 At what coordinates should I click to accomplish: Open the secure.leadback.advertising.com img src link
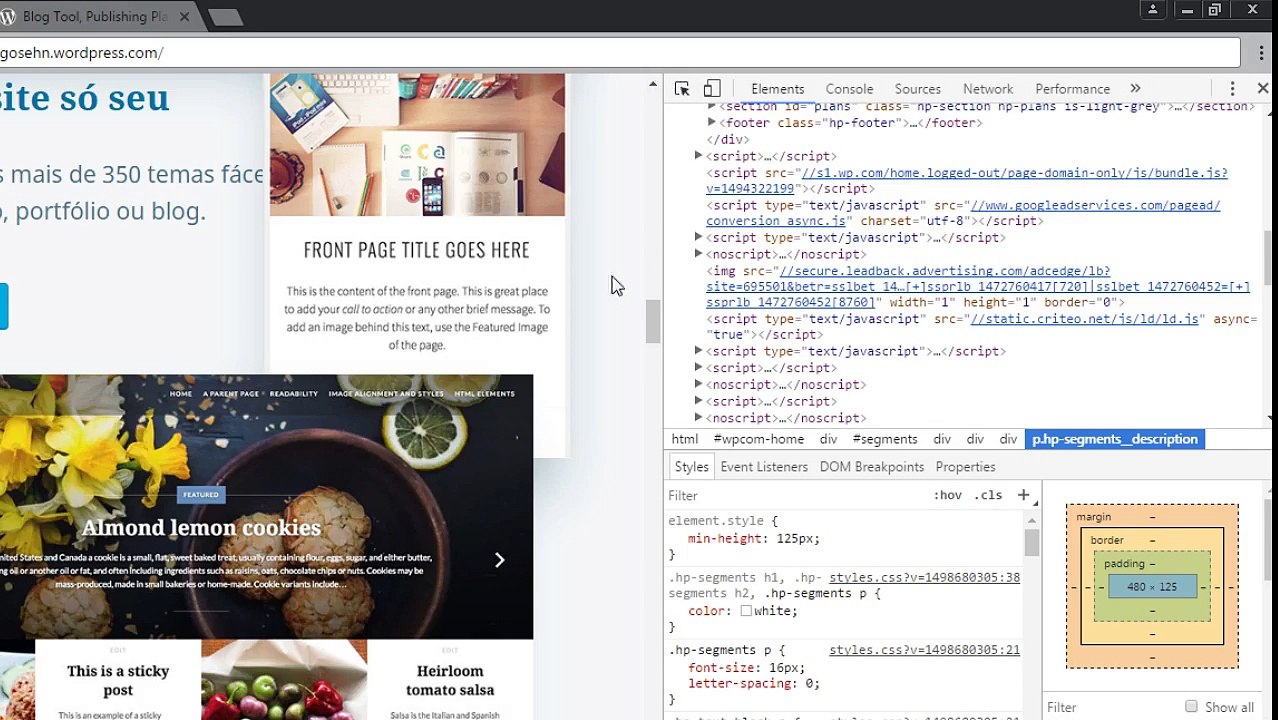tap(978, 286)
